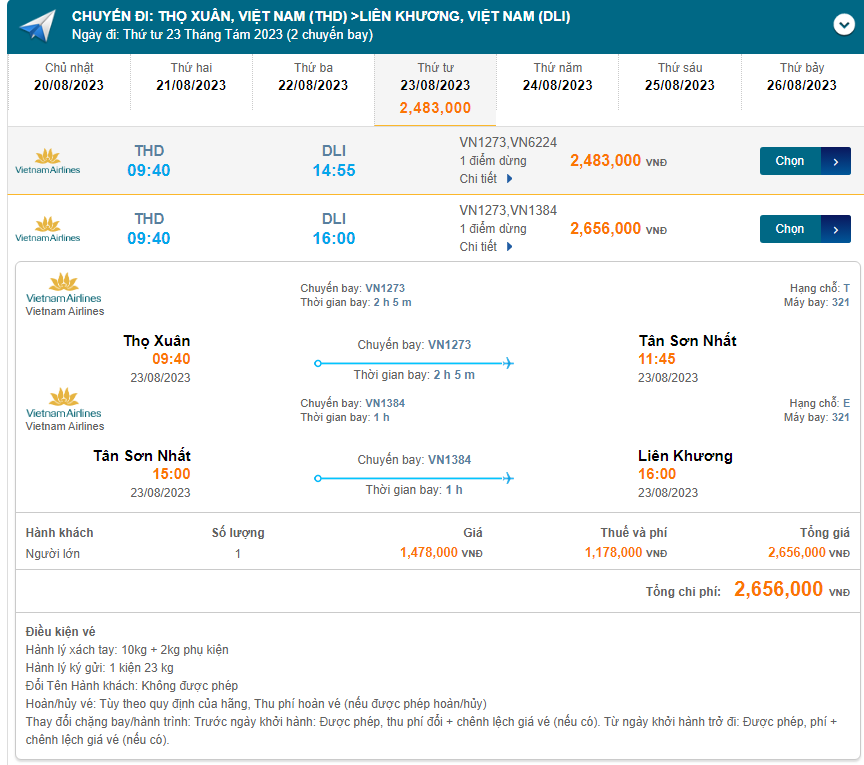Click the total cost 2,656,000 VND amount
Image resolution: width=864 pixels, height=765 pixels.
pyautogui.click(x=779, y=589)
